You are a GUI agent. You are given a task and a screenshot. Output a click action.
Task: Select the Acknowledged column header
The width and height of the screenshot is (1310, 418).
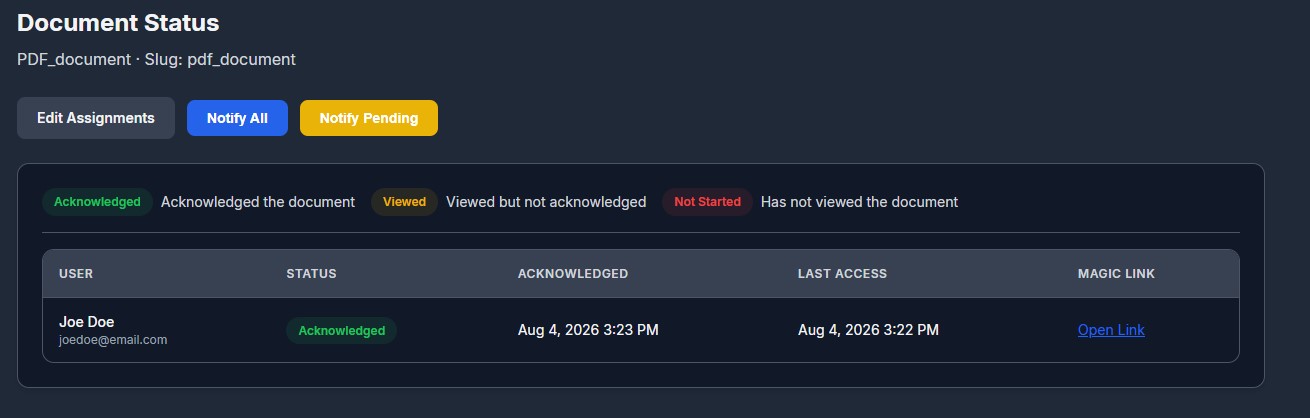pos(573,274)
